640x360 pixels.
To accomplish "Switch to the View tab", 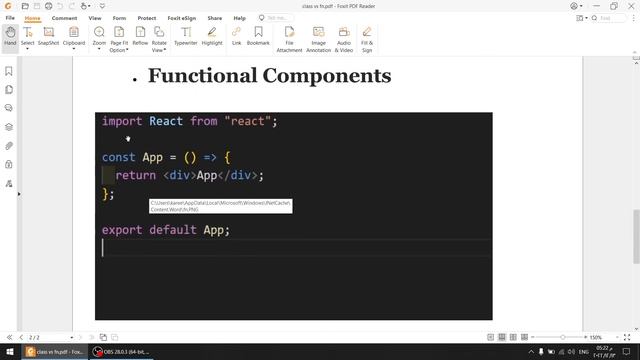I will 95,18.
